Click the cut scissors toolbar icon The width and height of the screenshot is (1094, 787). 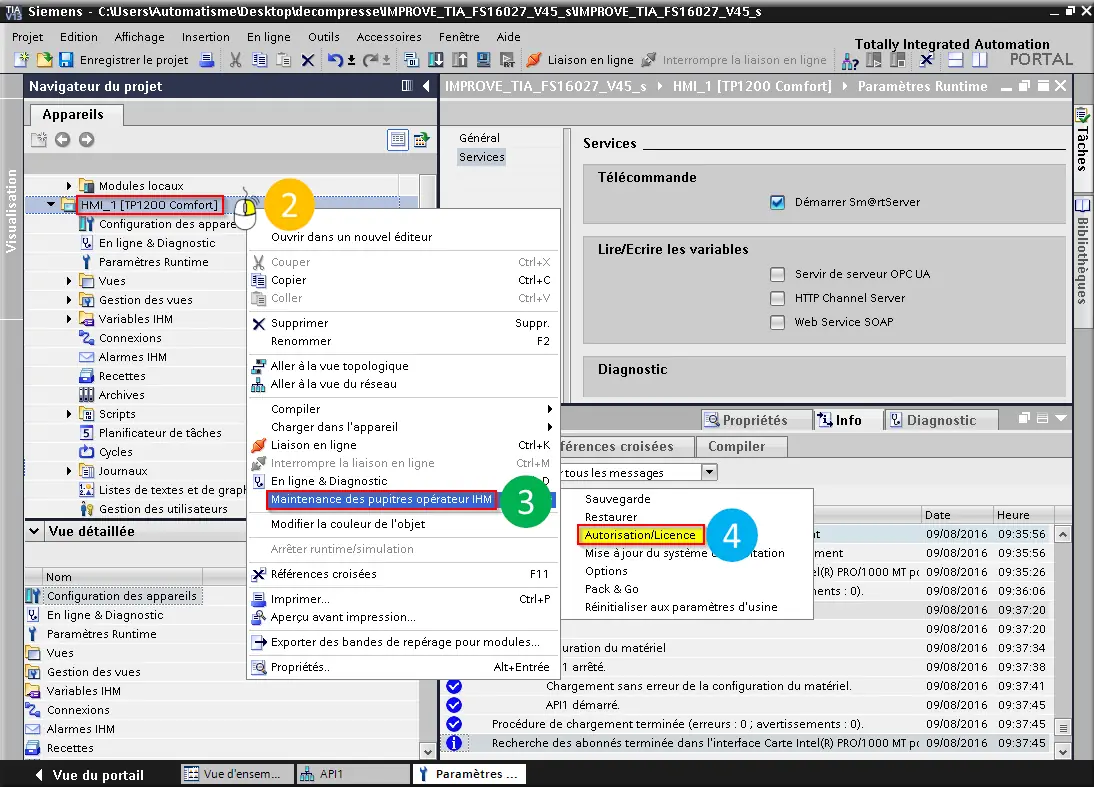tap(236, 60)
